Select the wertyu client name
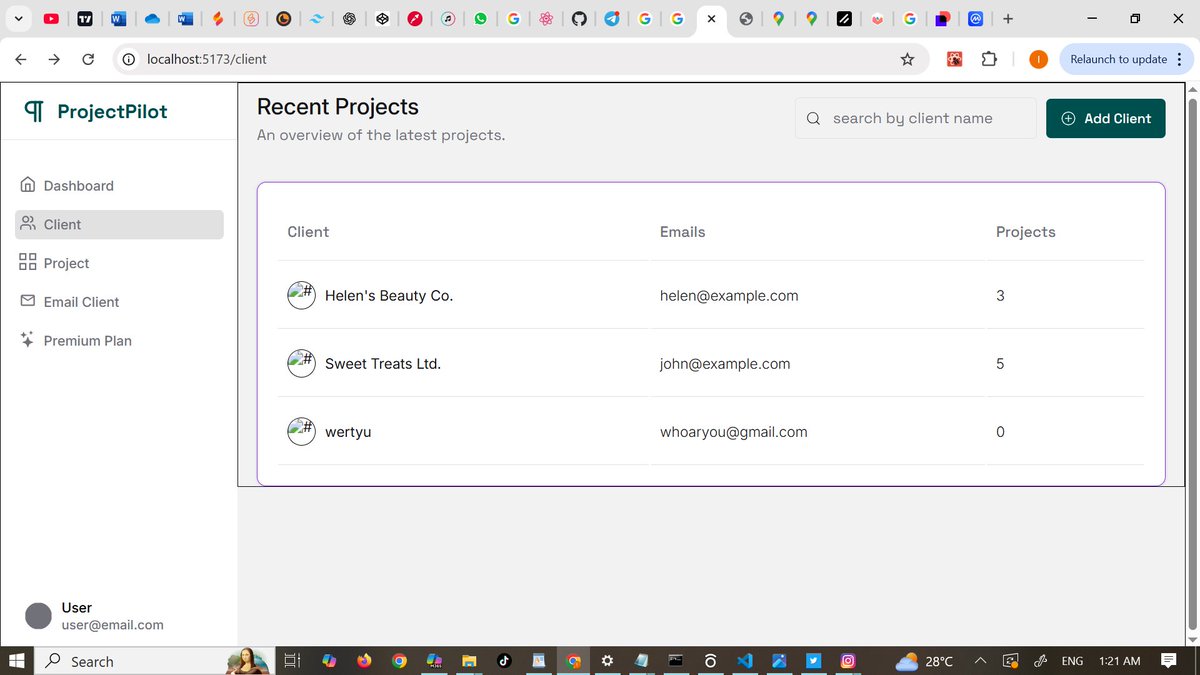The image size is (1200, 675). [x=348, y=432]
